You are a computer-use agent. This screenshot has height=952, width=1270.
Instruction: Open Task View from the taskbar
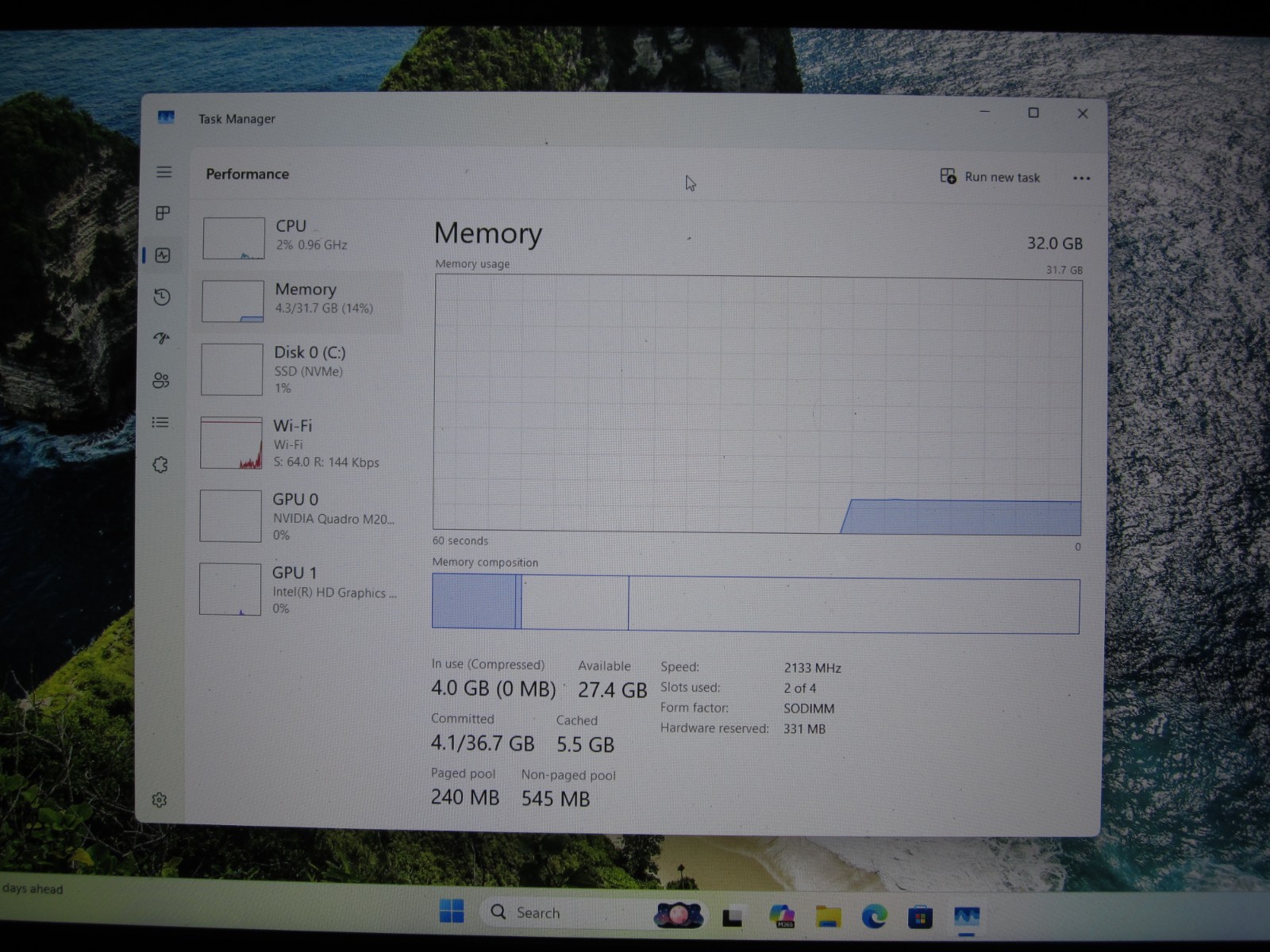(733, 917)
